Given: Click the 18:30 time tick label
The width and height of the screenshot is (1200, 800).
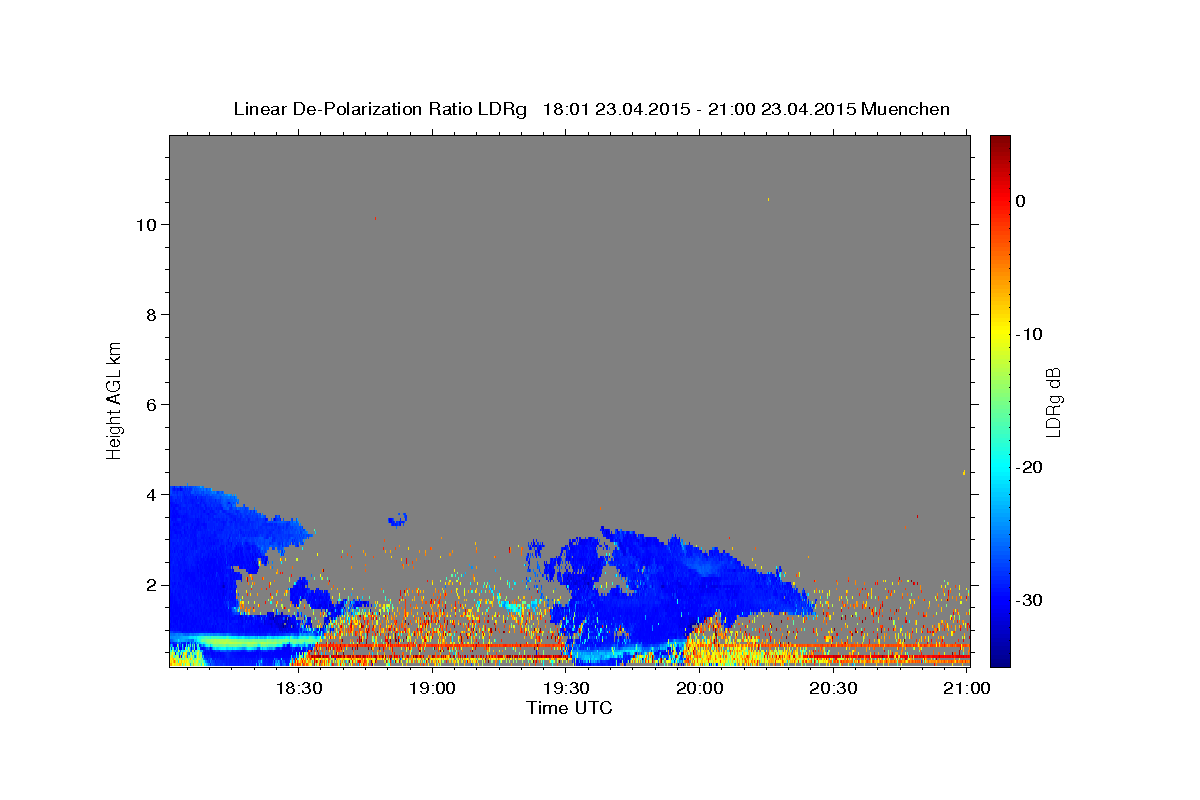Looking at the screenshot, I should coord(298,688).
